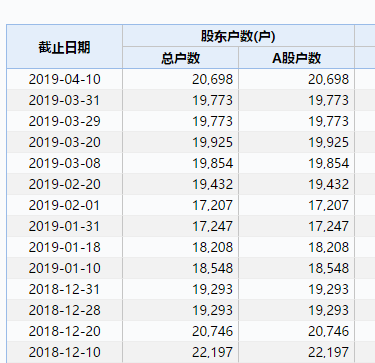Select A股户数 value 19,293 for 2018-12-28

click(x=329, y=310)
